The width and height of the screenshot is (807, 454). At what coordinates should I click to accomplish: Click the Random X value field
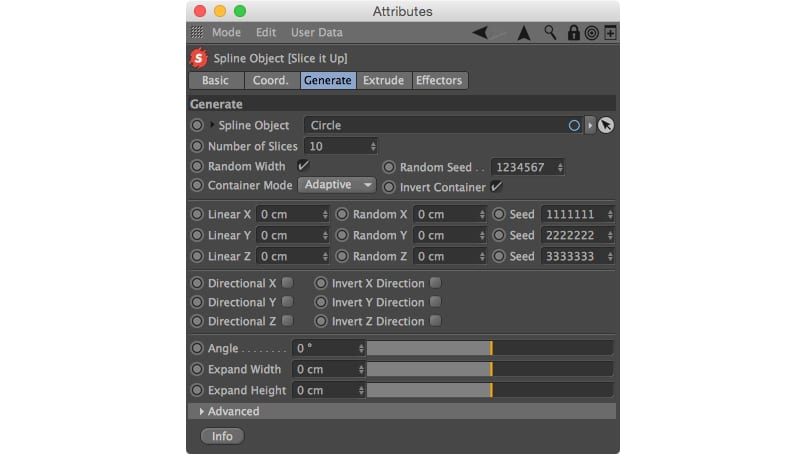click(x=449, y=214)
